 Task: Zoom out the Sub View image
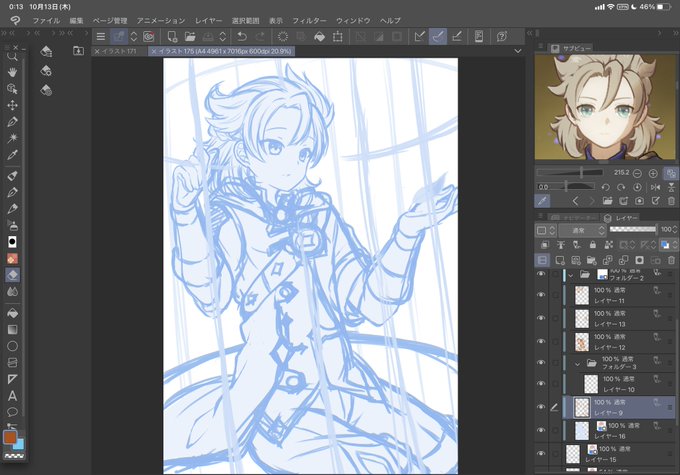[x=637, y=174]
